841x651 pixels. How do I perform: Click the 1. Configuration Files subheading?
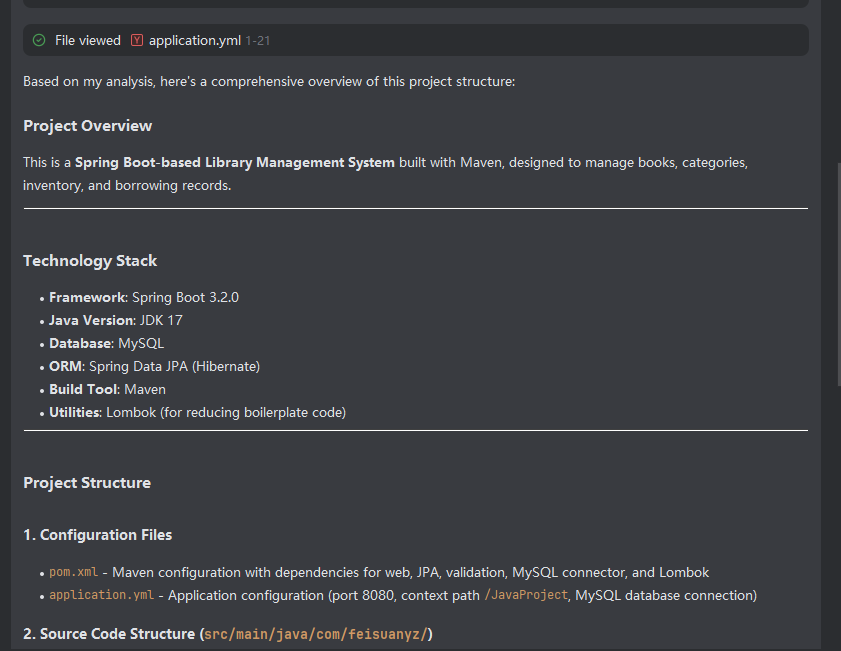pyautogui.click(x=98, y=535)
